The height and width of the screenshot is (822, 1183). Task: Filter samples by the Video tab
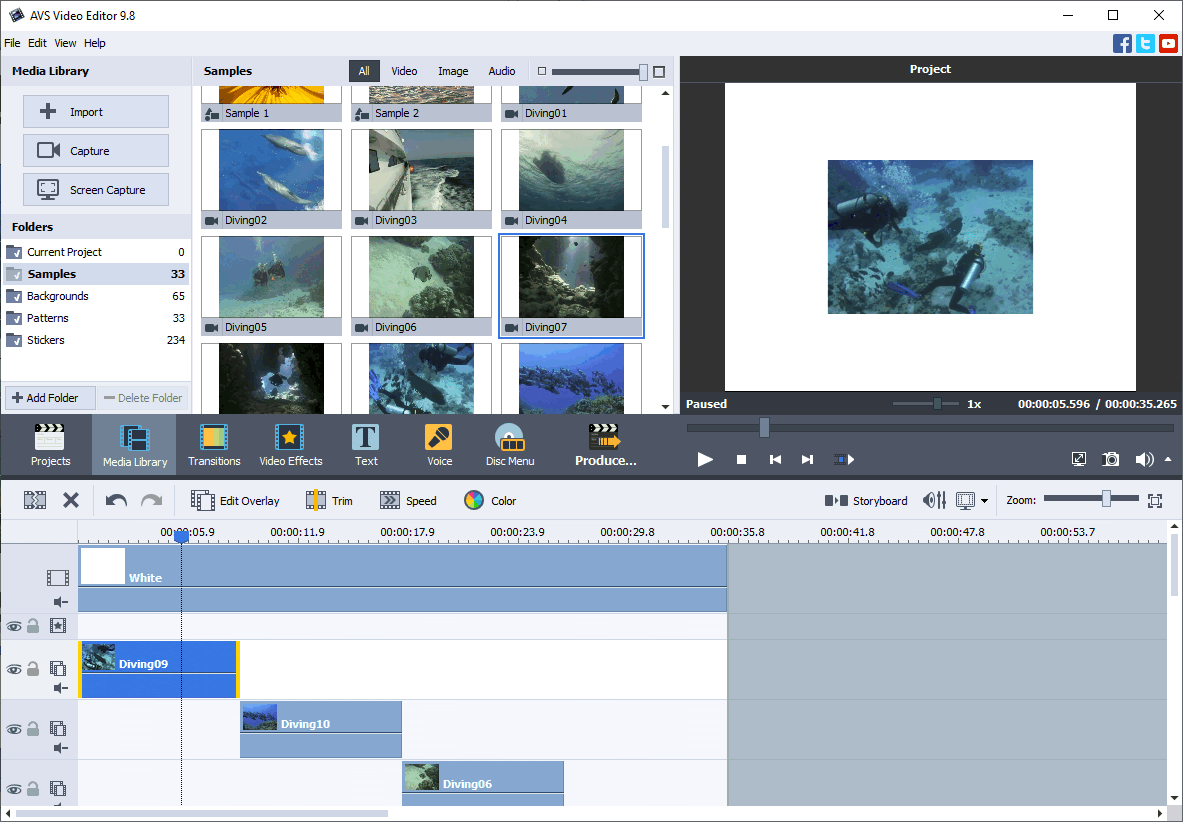coord(404,71)
